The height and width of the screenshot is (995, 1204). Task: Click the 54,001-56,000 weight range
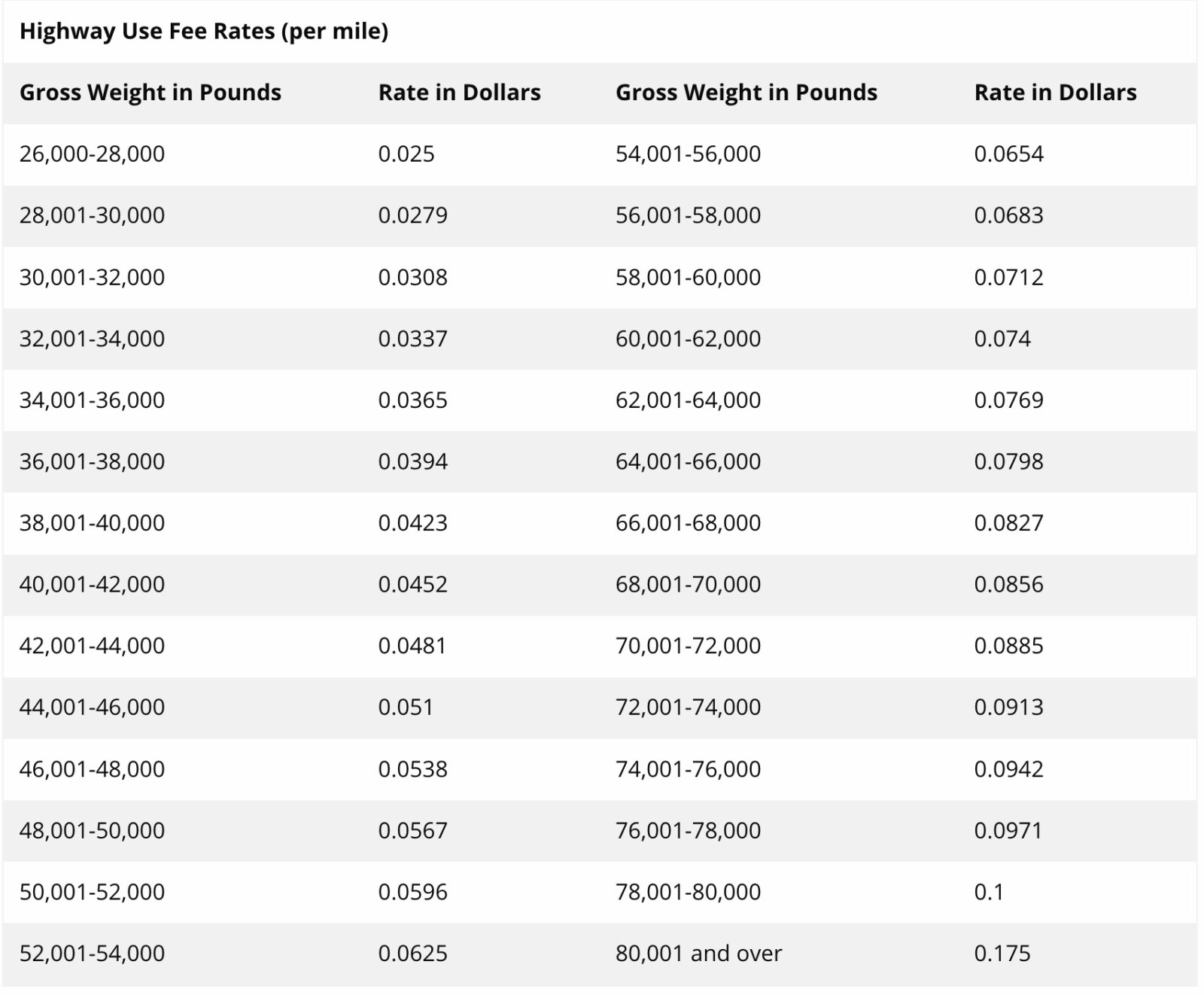(688, 154)
